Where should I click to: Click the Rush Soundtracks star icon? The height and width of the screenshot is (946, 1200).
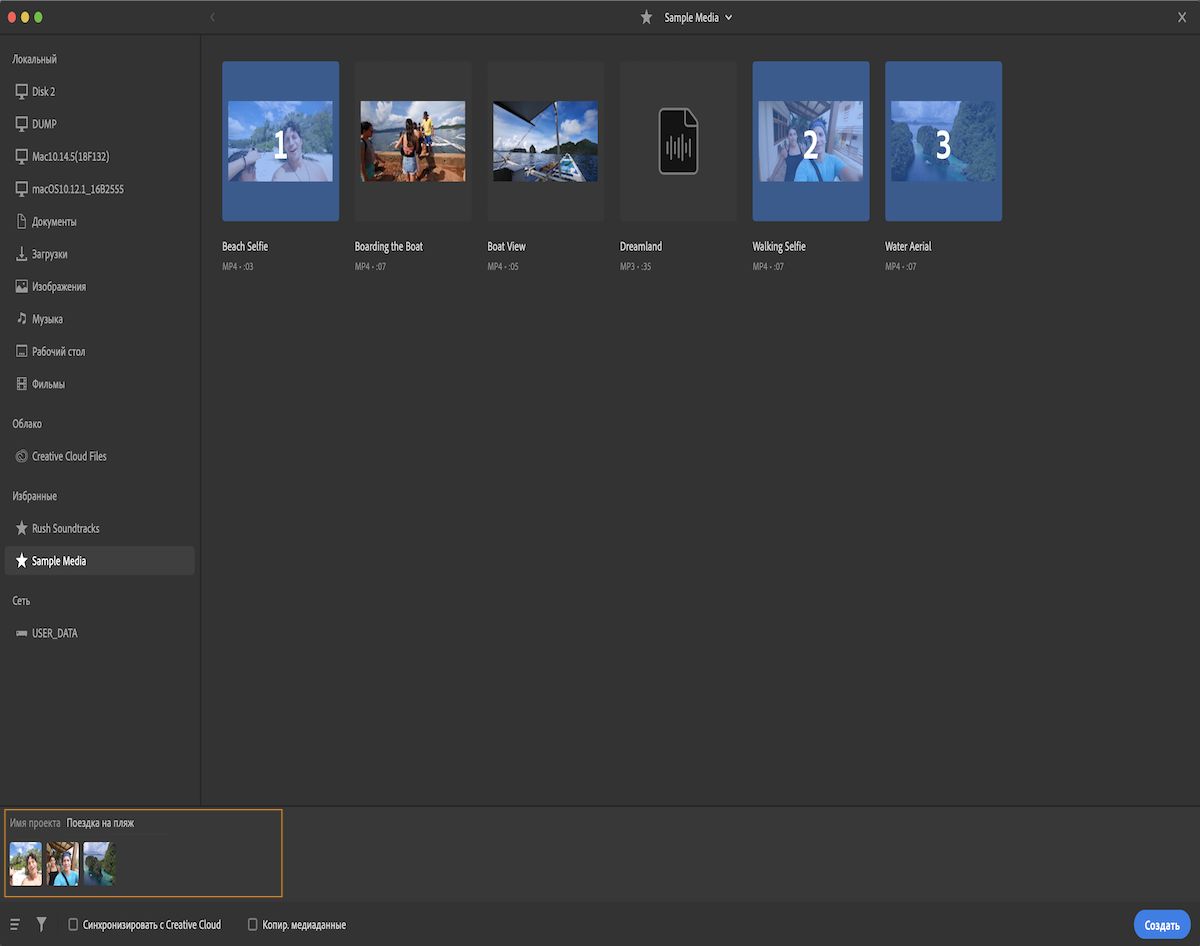[x=22, y=528]
